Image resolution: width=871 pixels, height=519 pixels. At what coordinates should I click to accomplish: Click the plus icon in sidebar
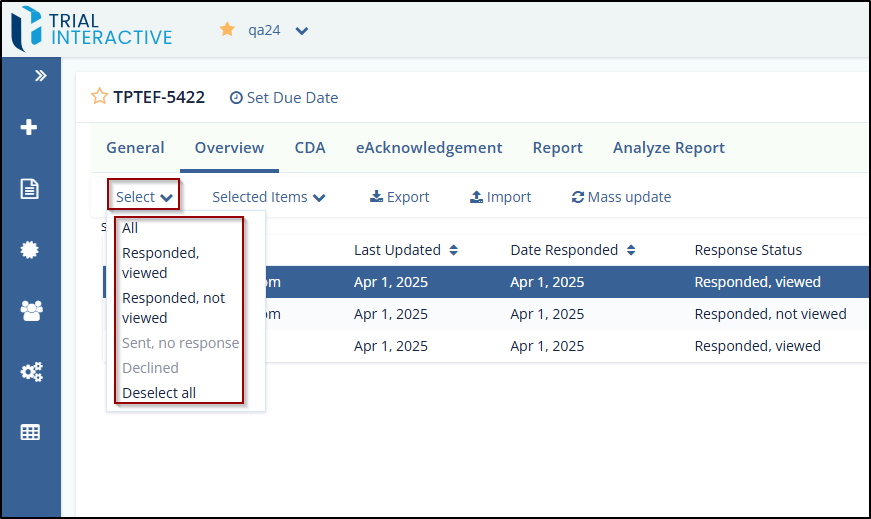pyautogui.click(x=30, y=127)
